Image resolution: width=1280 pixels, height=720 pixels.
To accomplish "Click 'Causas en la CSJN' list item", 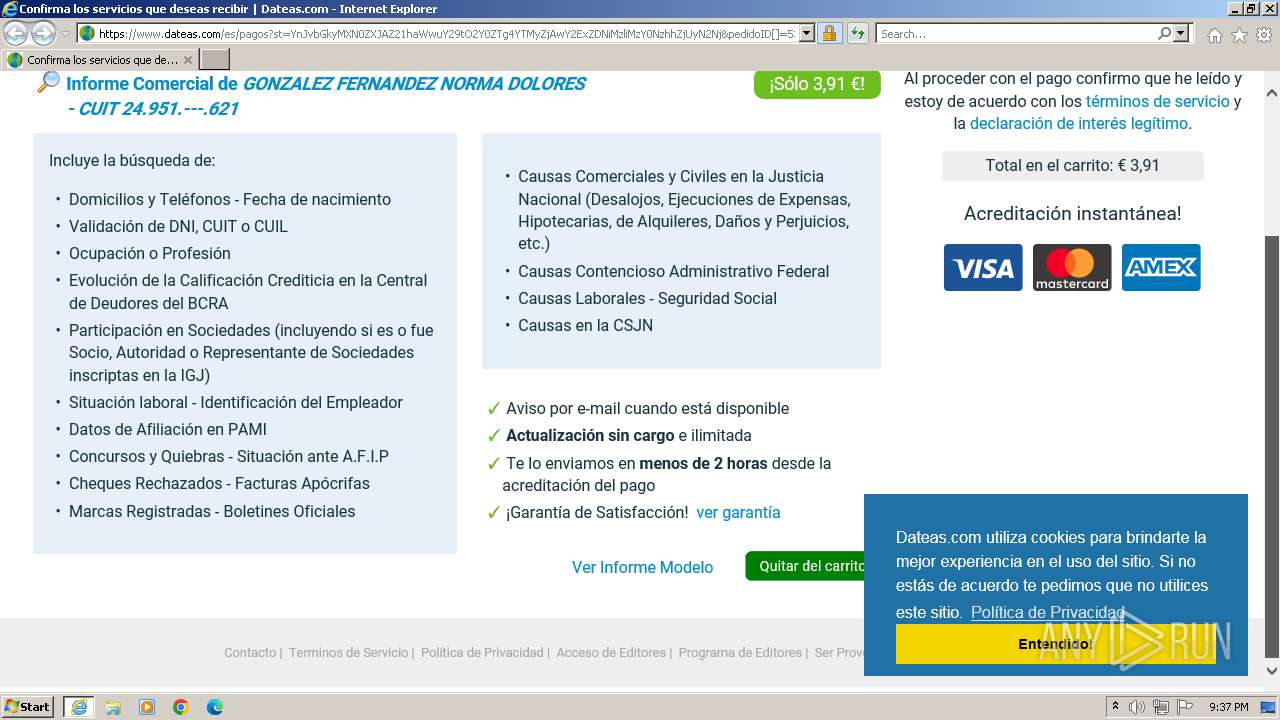I will [x=585, y=325].
